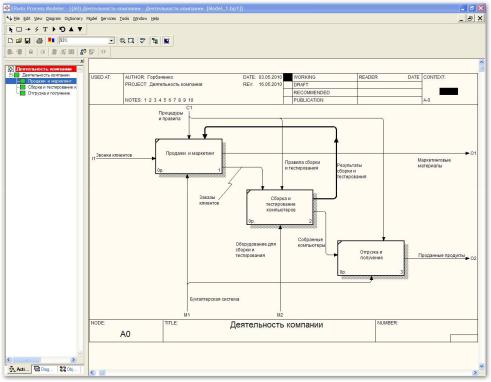491x382 pixels.
Task: Go to the parent diagram with up triangle
Action: tap(71, 29)
